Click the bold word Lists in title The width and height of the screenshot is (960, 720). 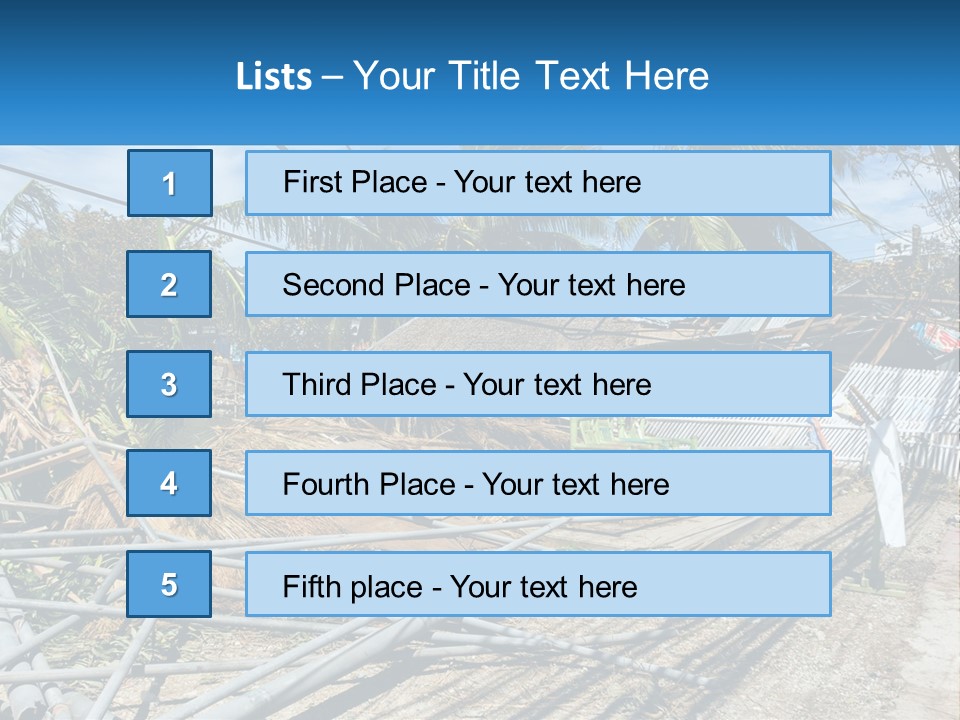pos(274,76)
